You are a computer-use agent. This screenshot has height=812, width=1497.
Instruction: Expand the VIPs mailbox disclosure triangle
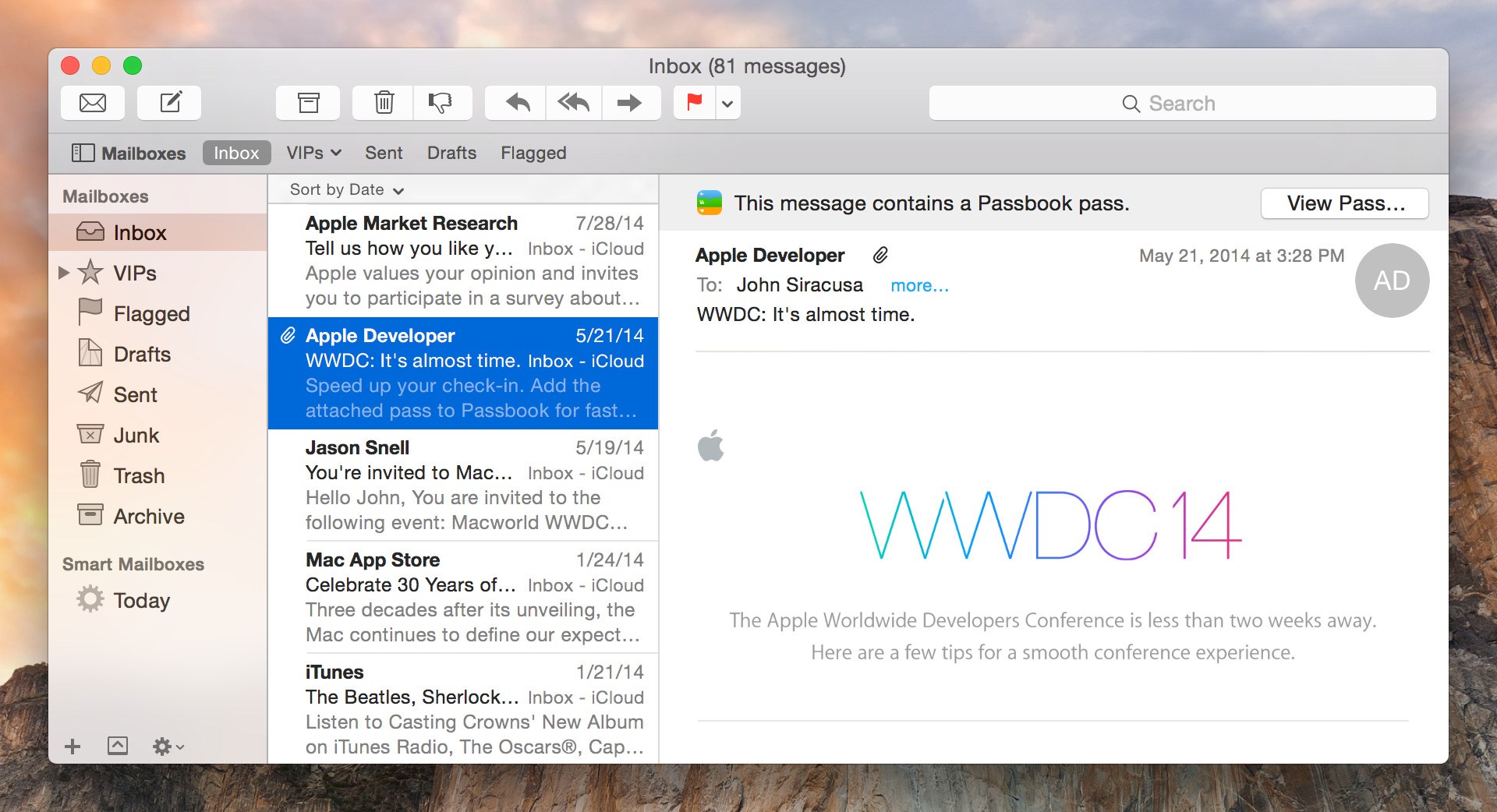click(64, 273)
